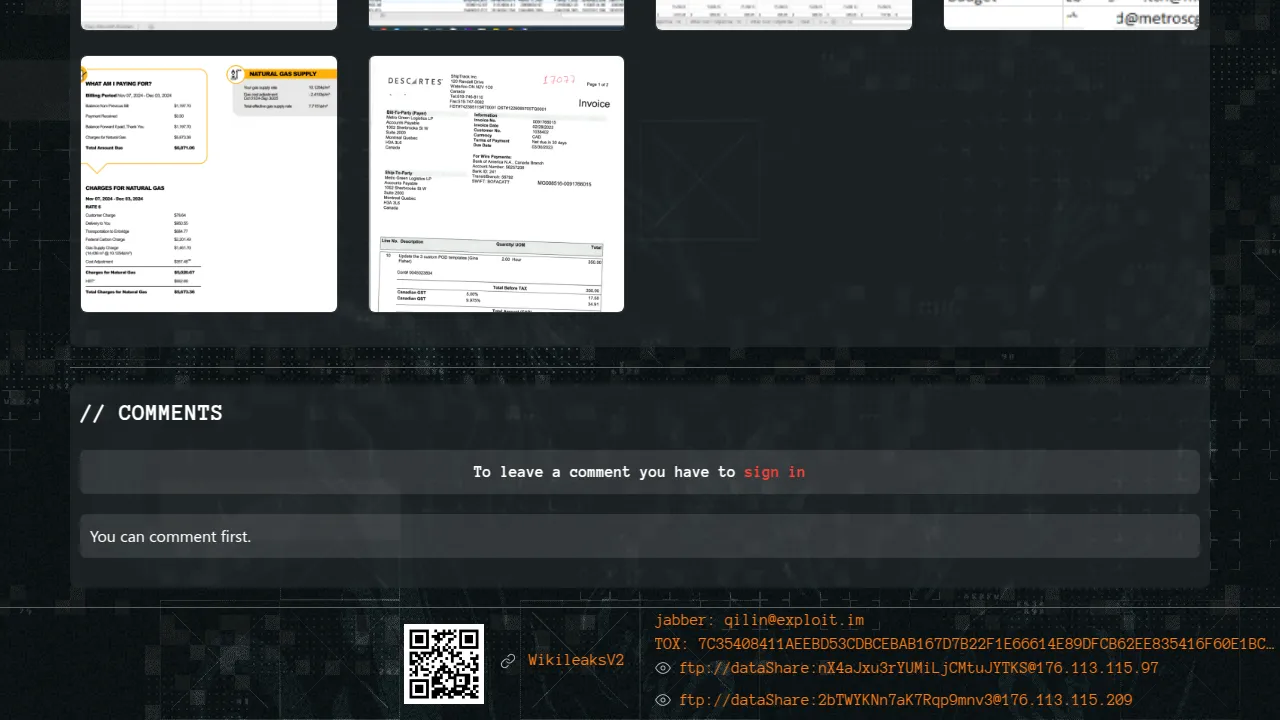Toggle the eye icon beside the second FTP link
Screen dimensions: 1280x720
(x=663, y=701)
